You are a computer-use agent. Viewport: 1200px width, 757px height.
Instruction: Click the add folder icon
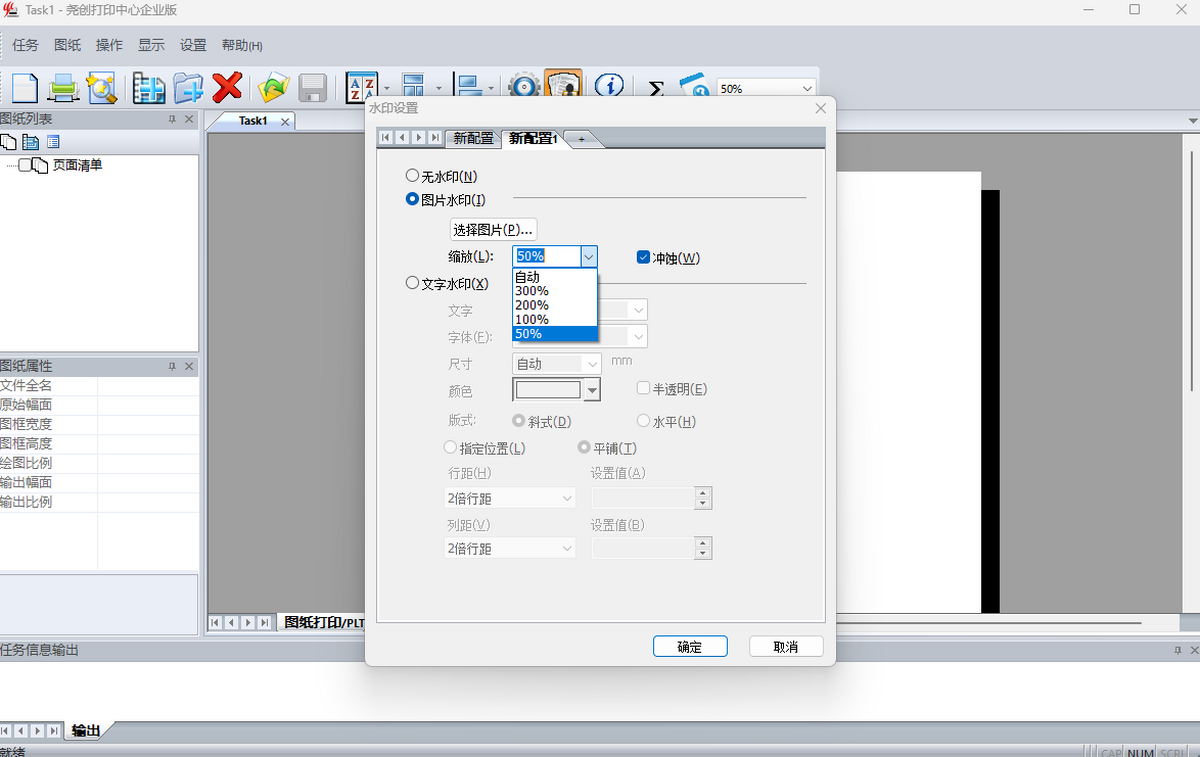pos(187,87)
